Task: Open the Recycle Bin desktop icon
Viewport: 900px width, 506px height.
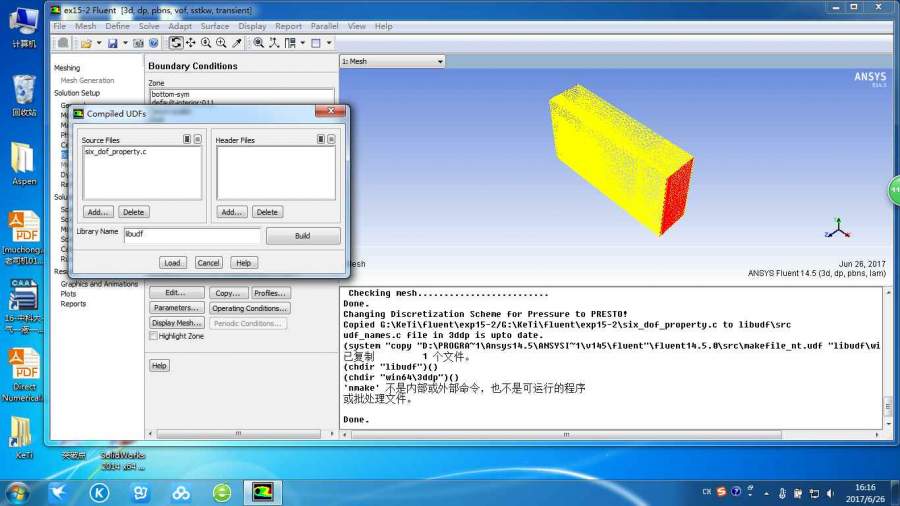Action: coord(24,96)
